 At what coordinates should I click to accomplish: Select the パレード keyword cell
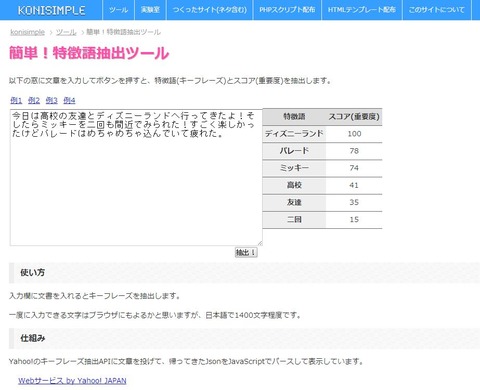(x=294, y=151)
